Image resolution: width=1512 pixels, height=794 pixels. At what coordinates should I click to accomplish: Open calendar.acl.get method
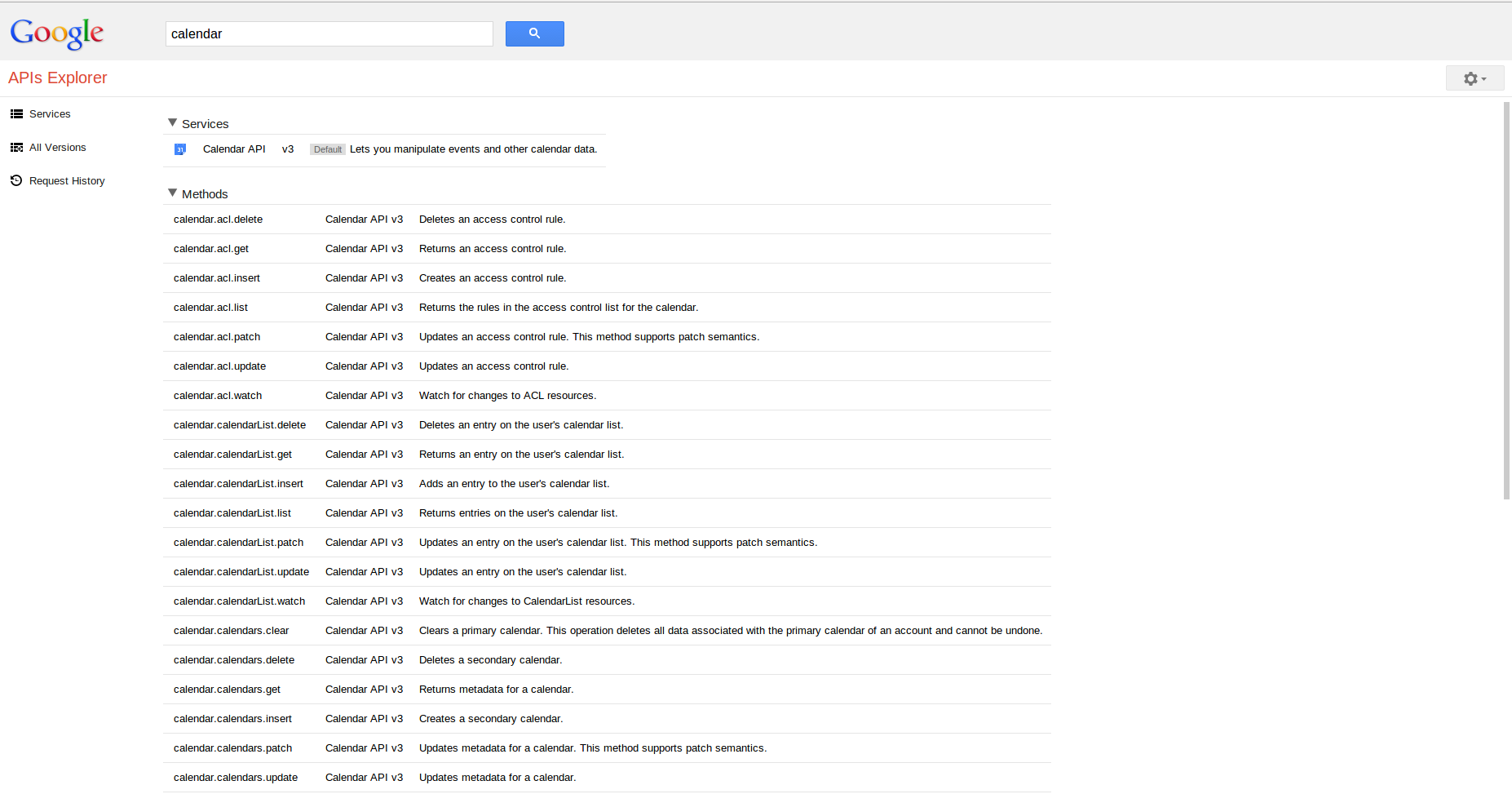[x=211, y=249]
